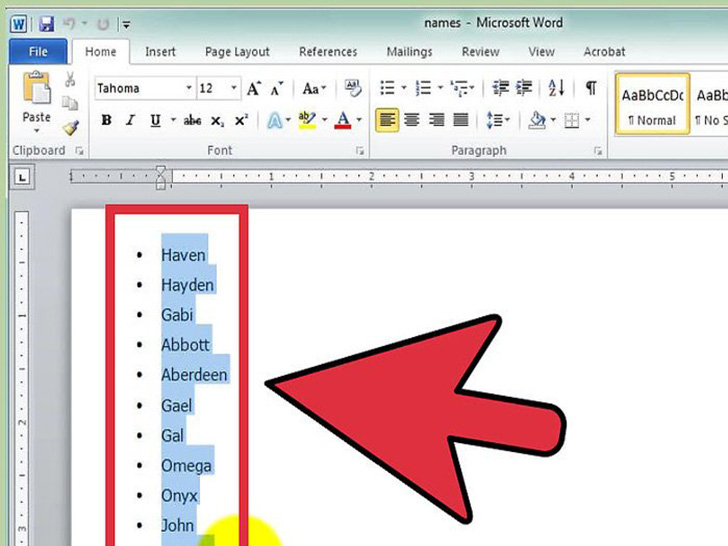Toggle Bold formatting
The image size is (728, 546).
[106, 120]
